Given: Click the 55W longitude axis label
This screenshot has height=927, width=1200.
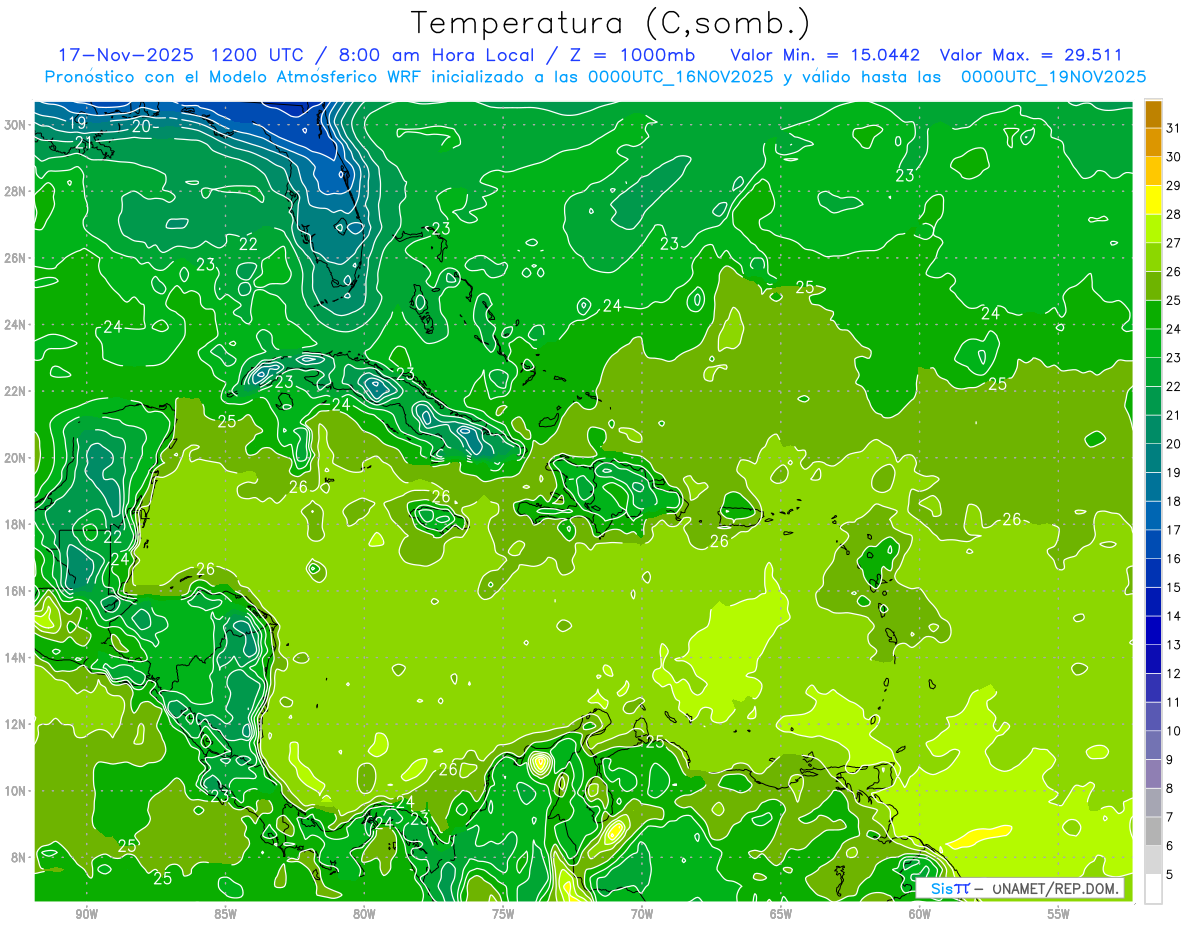Looking at the screenshot, I should tap(1059, 914).
